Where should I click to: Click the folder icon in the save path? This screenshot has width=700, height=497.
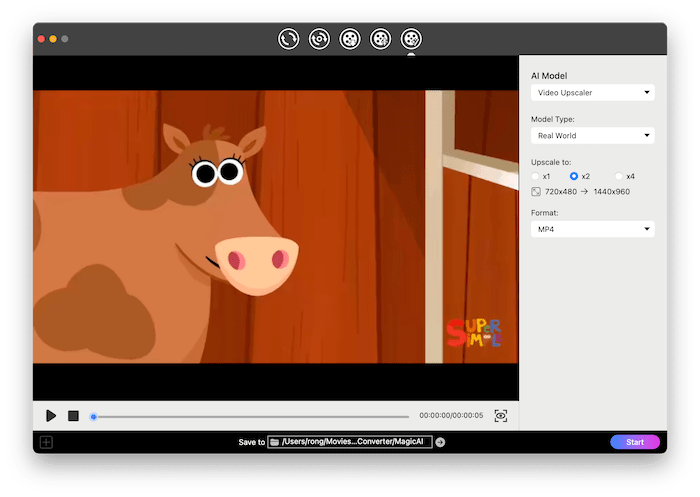point(275,442)
